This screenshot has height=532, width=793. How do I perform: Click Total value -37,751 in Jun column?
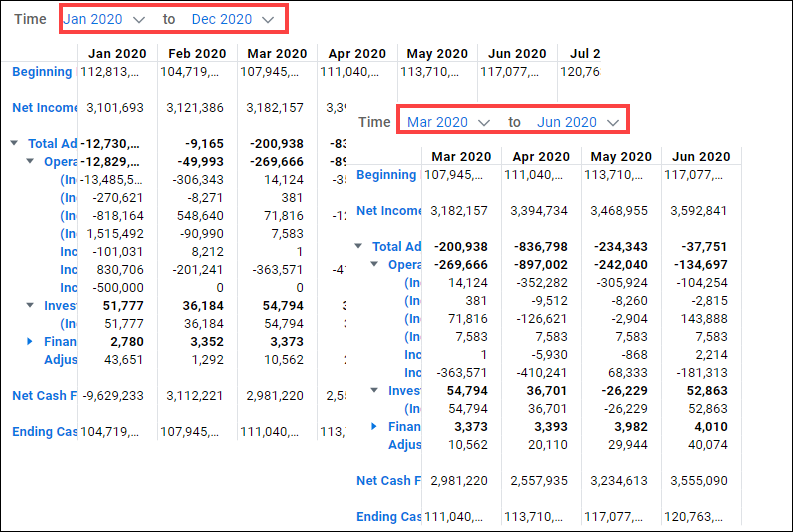pyautogui.click(x=704, y=247)
